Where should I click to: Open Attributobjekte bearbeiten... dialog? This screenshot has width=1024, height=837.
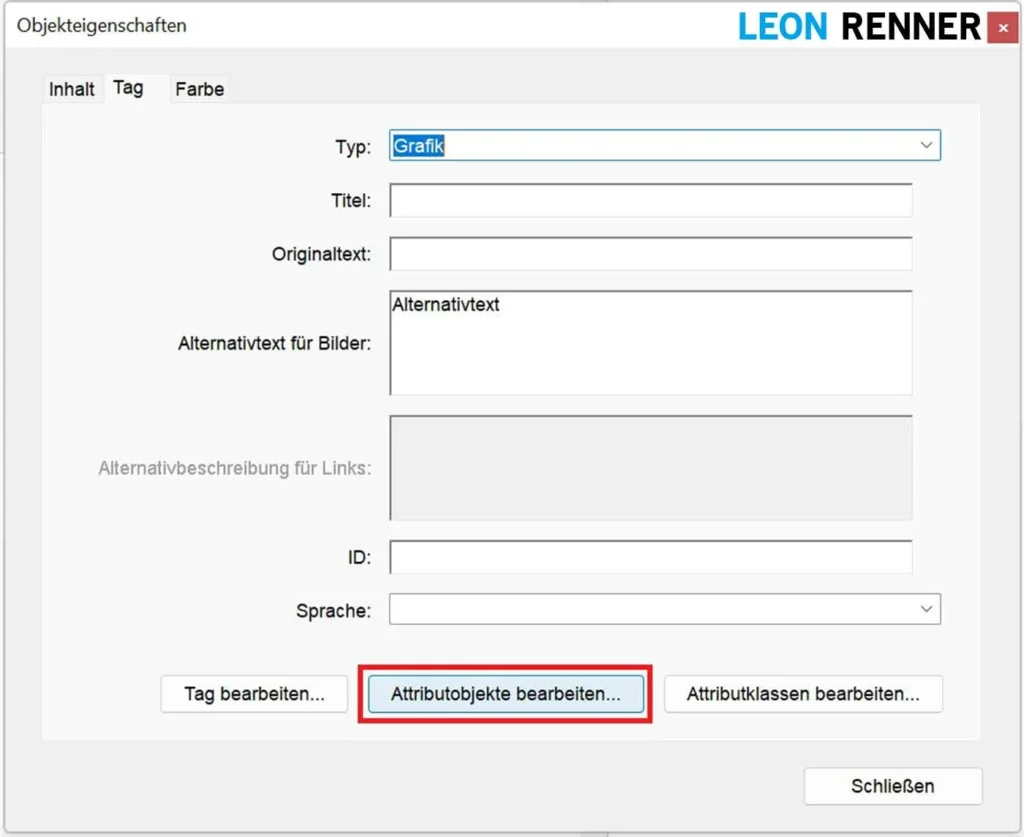(x=505, y=694)
